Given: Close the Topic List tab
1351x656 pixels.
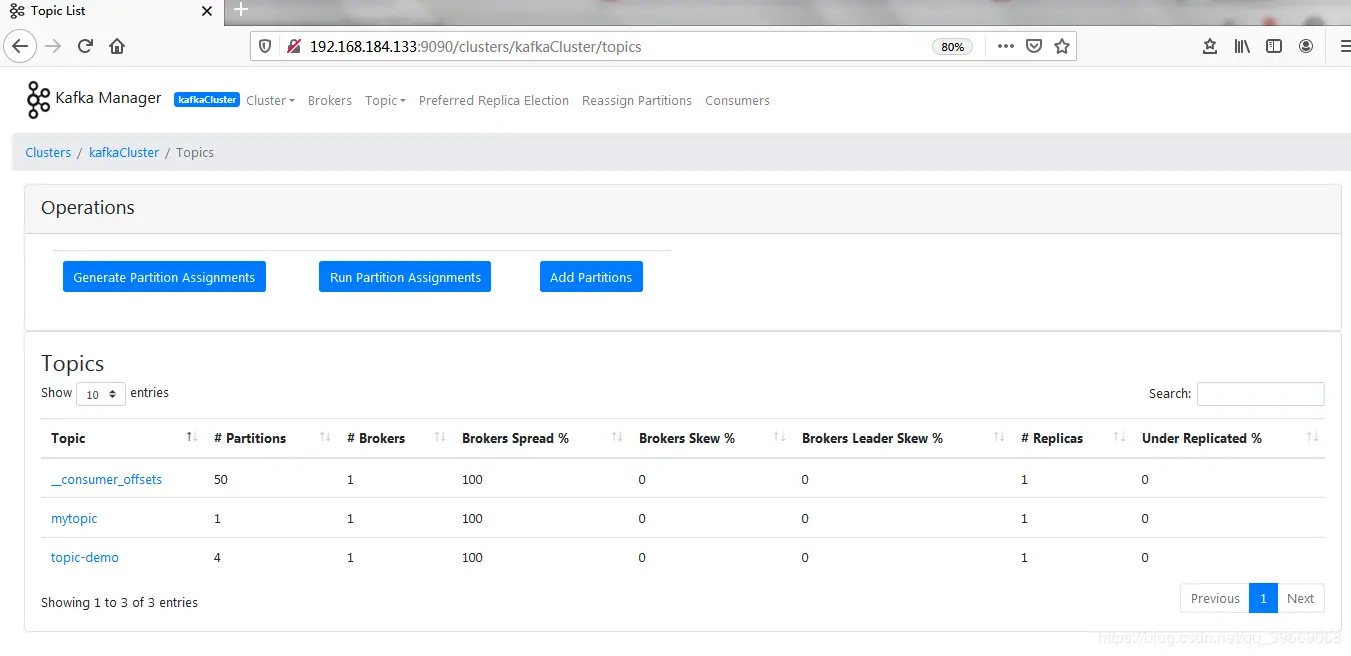Looking at the screenshot, I should coord(207,11).
